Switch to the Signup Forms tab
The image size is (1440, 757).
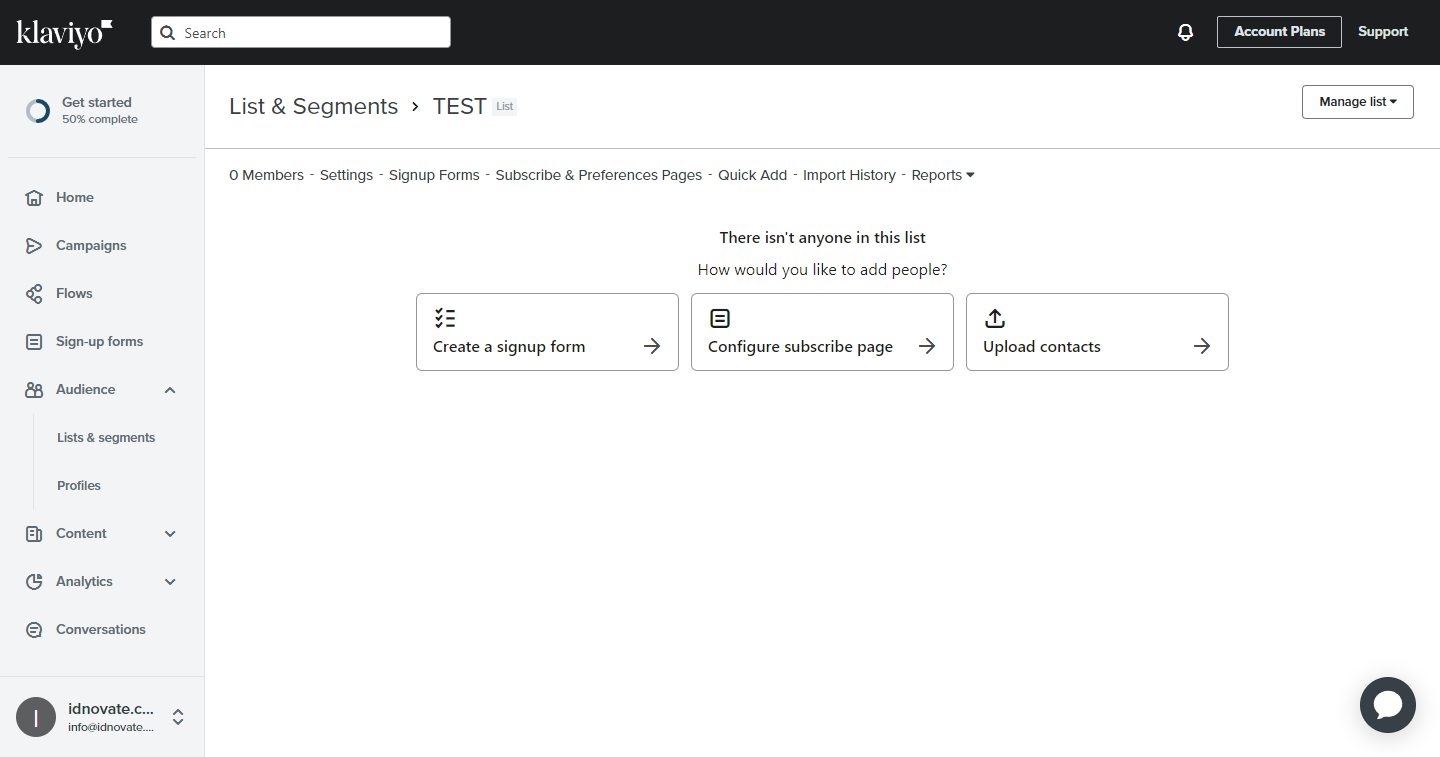click(434, 175)
